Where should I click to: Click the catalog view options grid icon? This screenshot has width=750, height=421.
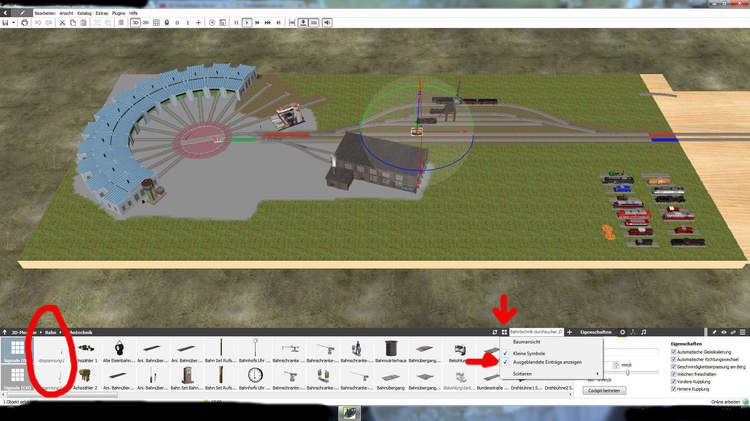pyautogui.click(x=504, y=332)
